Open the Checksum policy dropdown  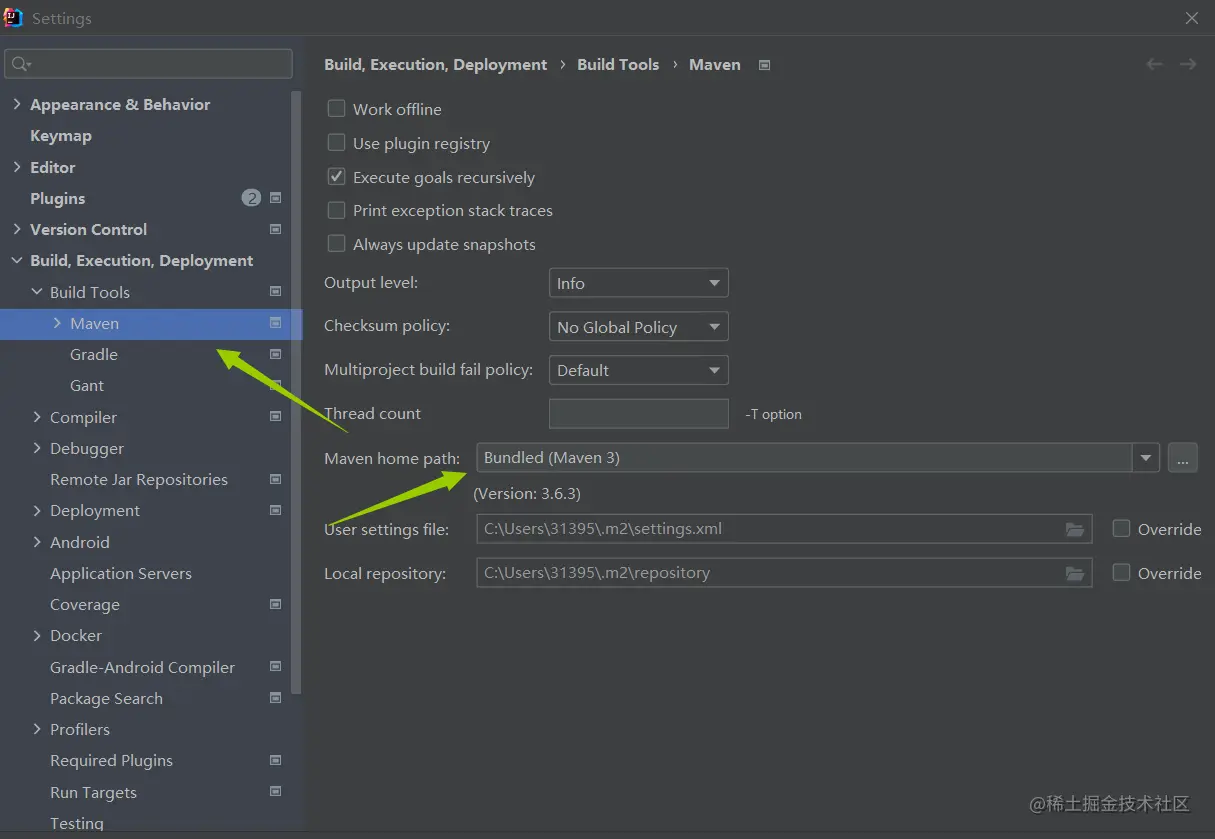coord(638,327)
